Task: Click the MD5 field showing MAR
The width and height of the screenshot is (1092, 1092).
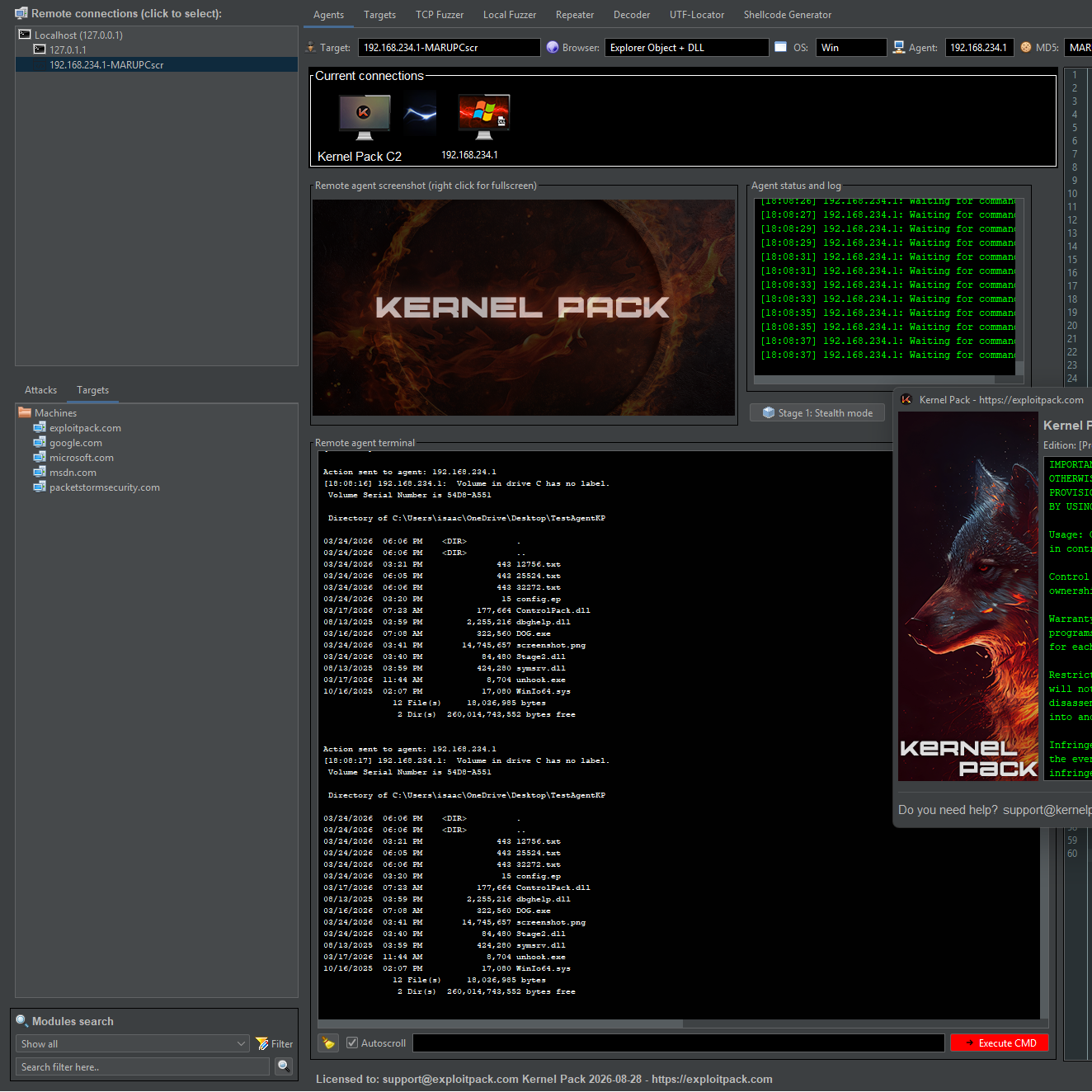Action: pos(1078,47)
